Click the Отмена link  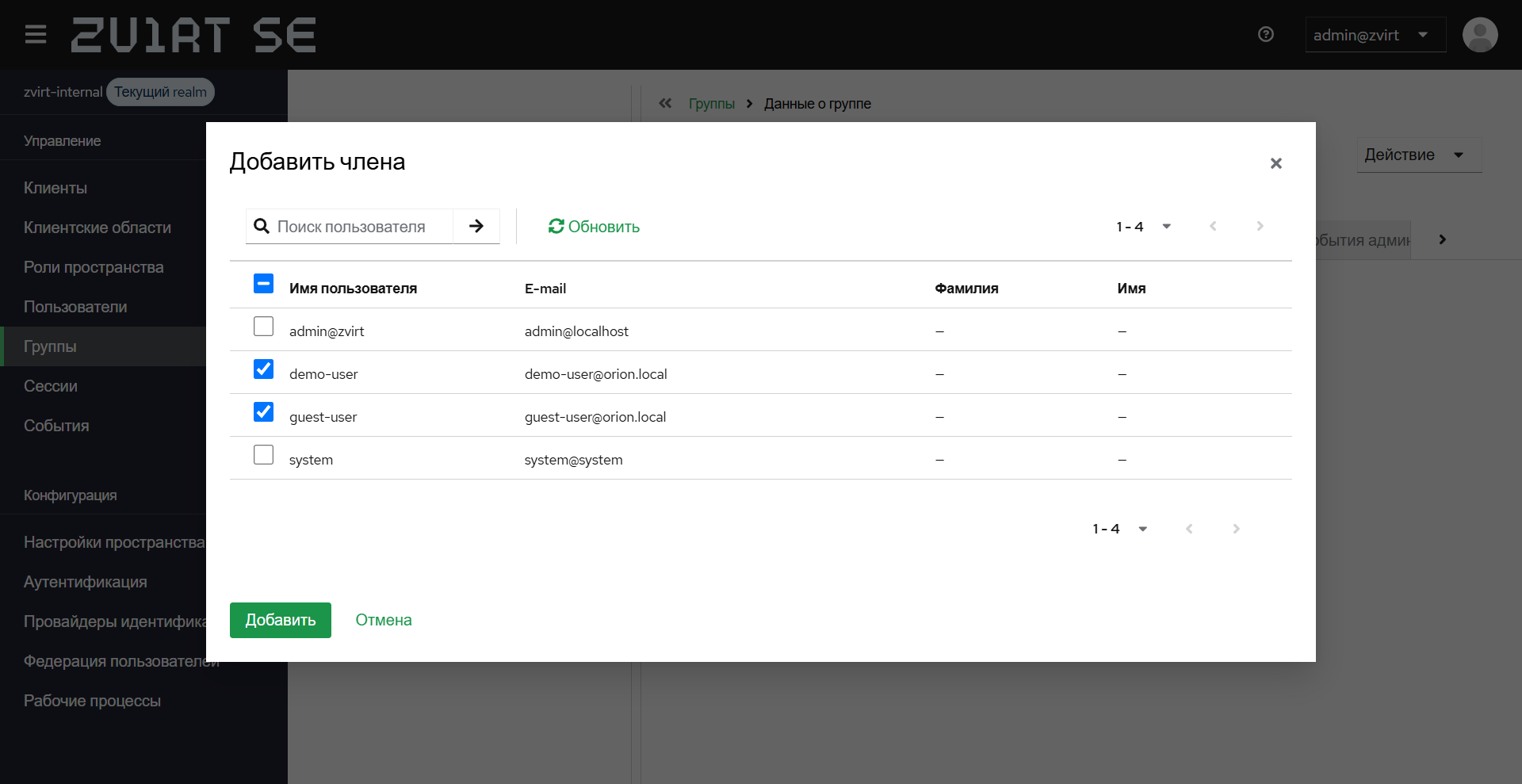(x=384, y=620)
